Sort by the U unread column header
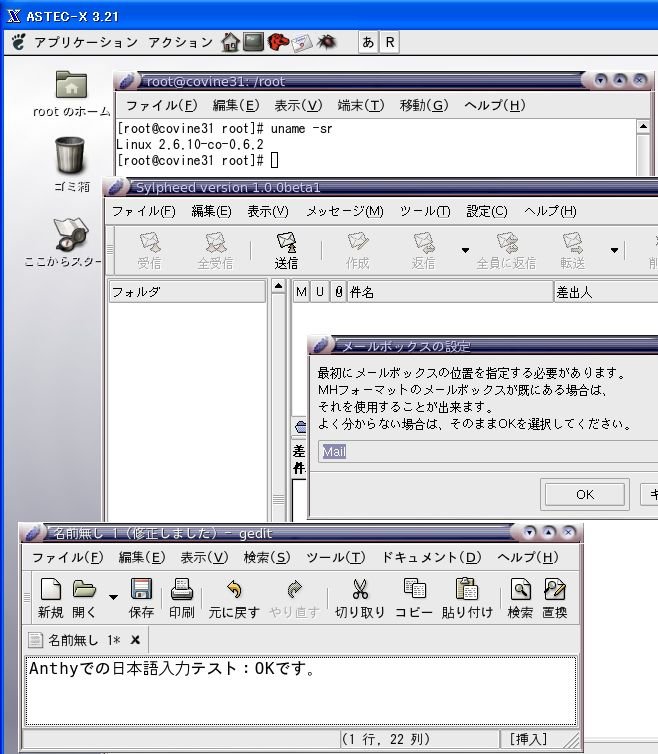Viewport: 658px width, 754px height. pyautogui.click(x=320, y=292)
